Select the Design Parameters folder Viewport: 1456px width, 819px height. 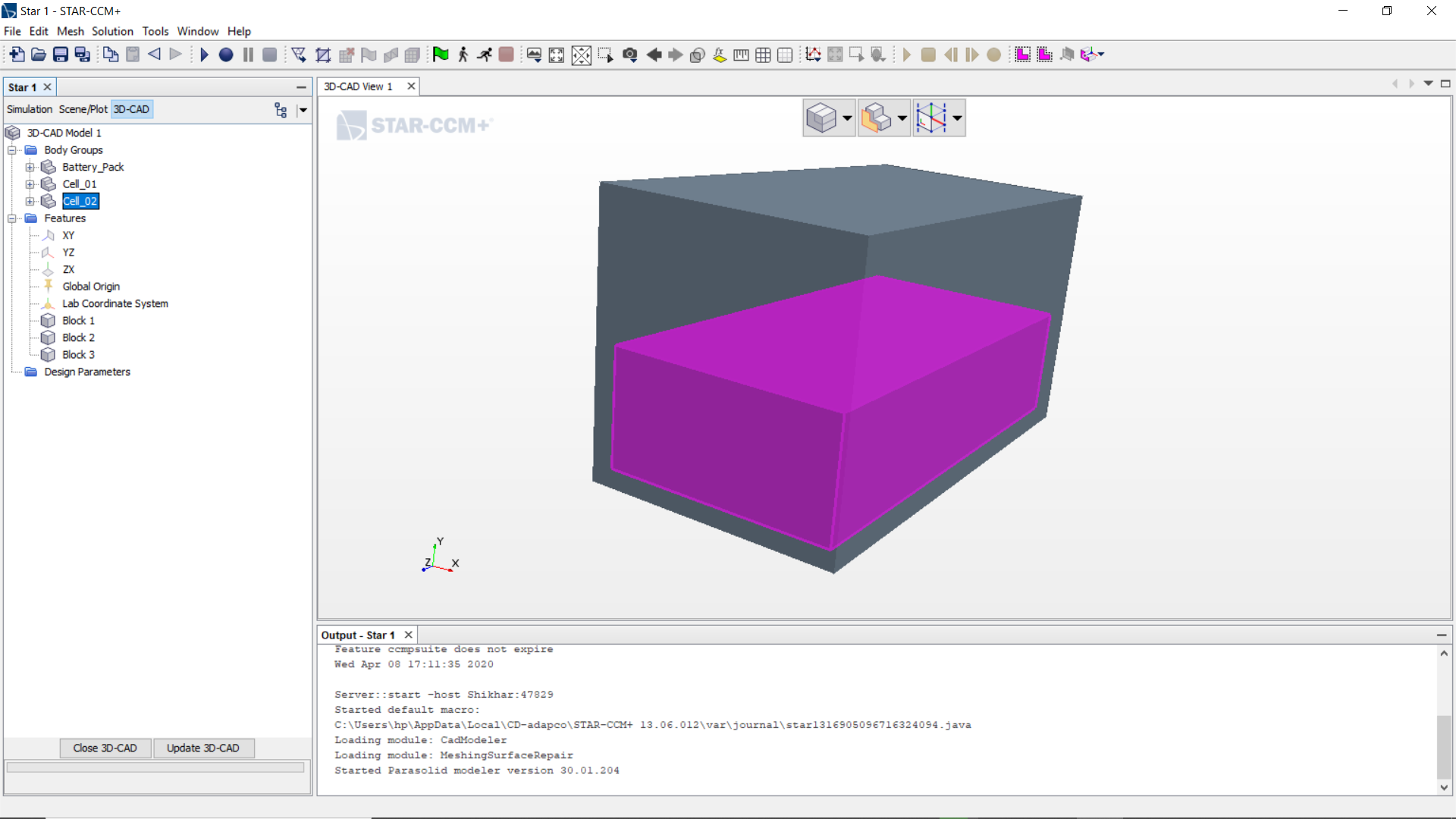tap(87, 372)
